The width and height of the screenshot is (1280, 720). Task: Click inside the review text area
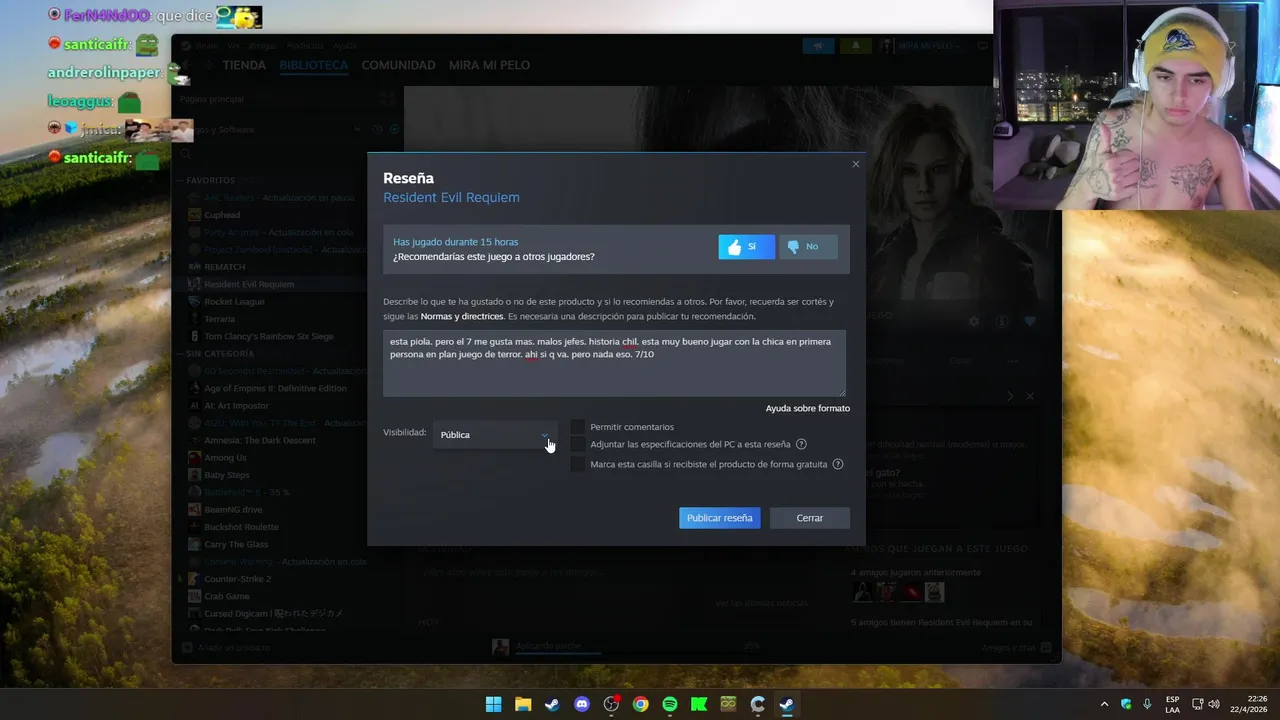pyautogui.click(x=614, y=363)
